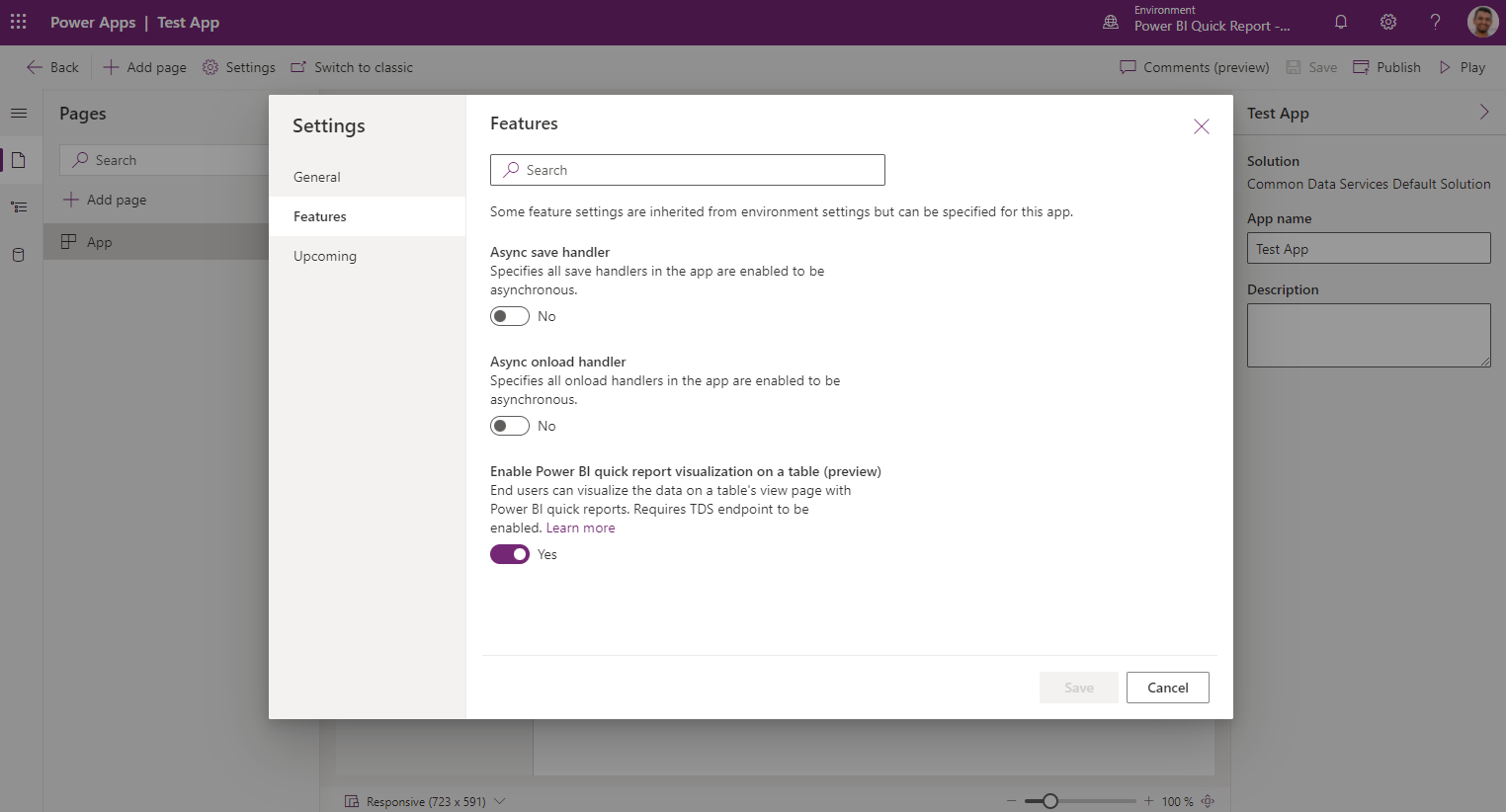Click the Cancel button

click(1167, 688)
